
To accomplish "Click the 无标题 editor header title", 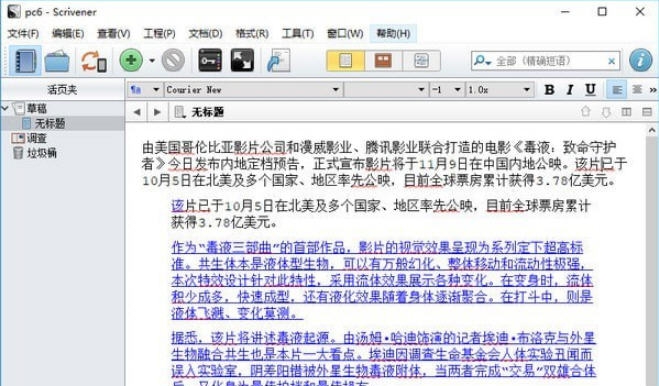I will pyautogui.click(x=208, y=112).
